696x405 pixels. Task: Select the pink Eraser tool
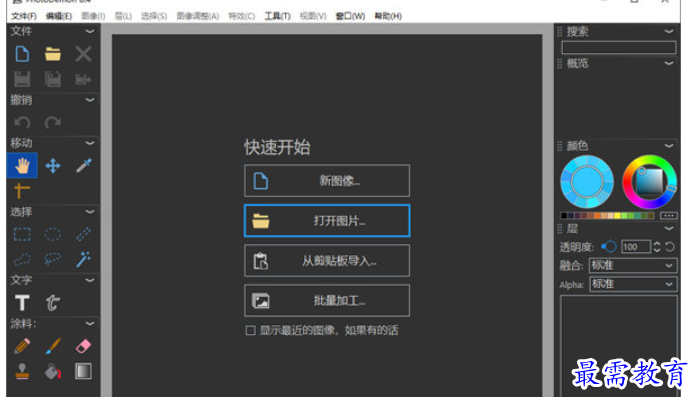(x=83, y=346)
